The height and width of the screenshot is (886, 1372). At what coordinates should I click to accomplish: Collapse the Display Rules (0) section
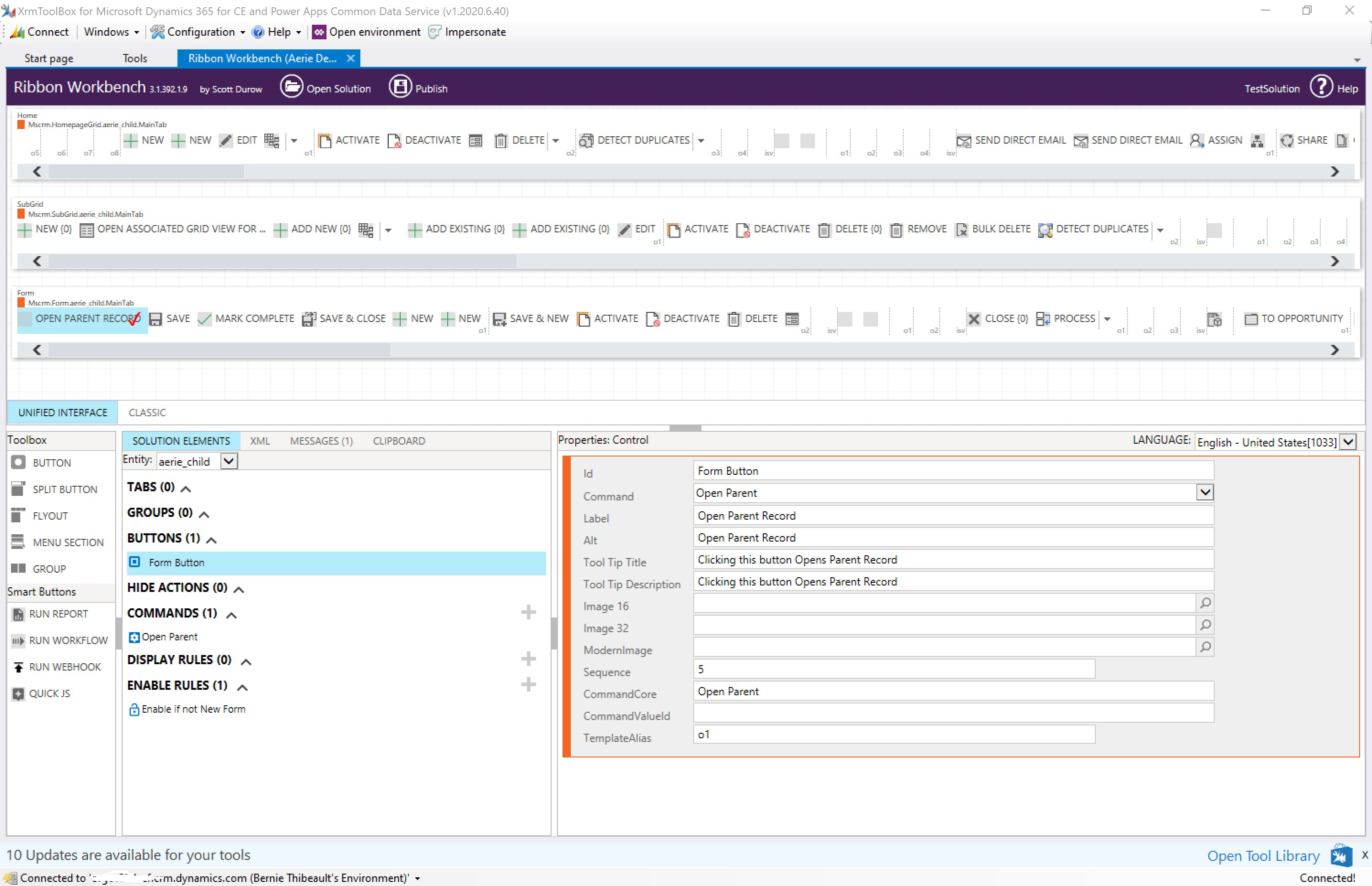tap(246, 661)
